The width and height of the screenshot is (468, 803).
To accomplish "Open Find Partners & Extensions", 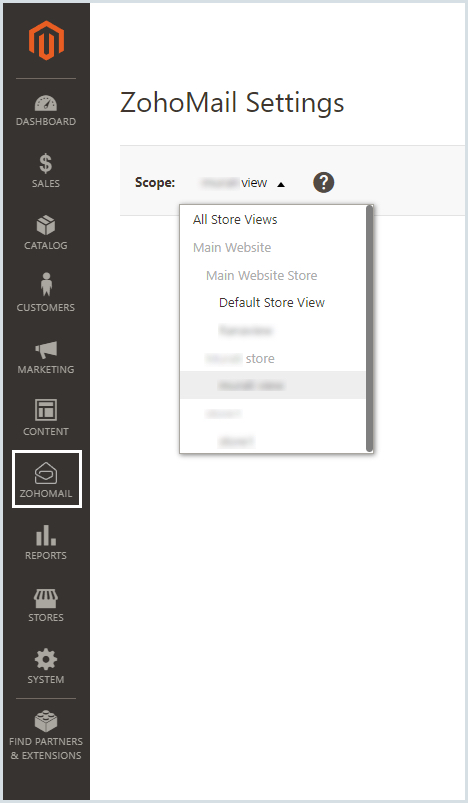I will click(x=46, y=735).
